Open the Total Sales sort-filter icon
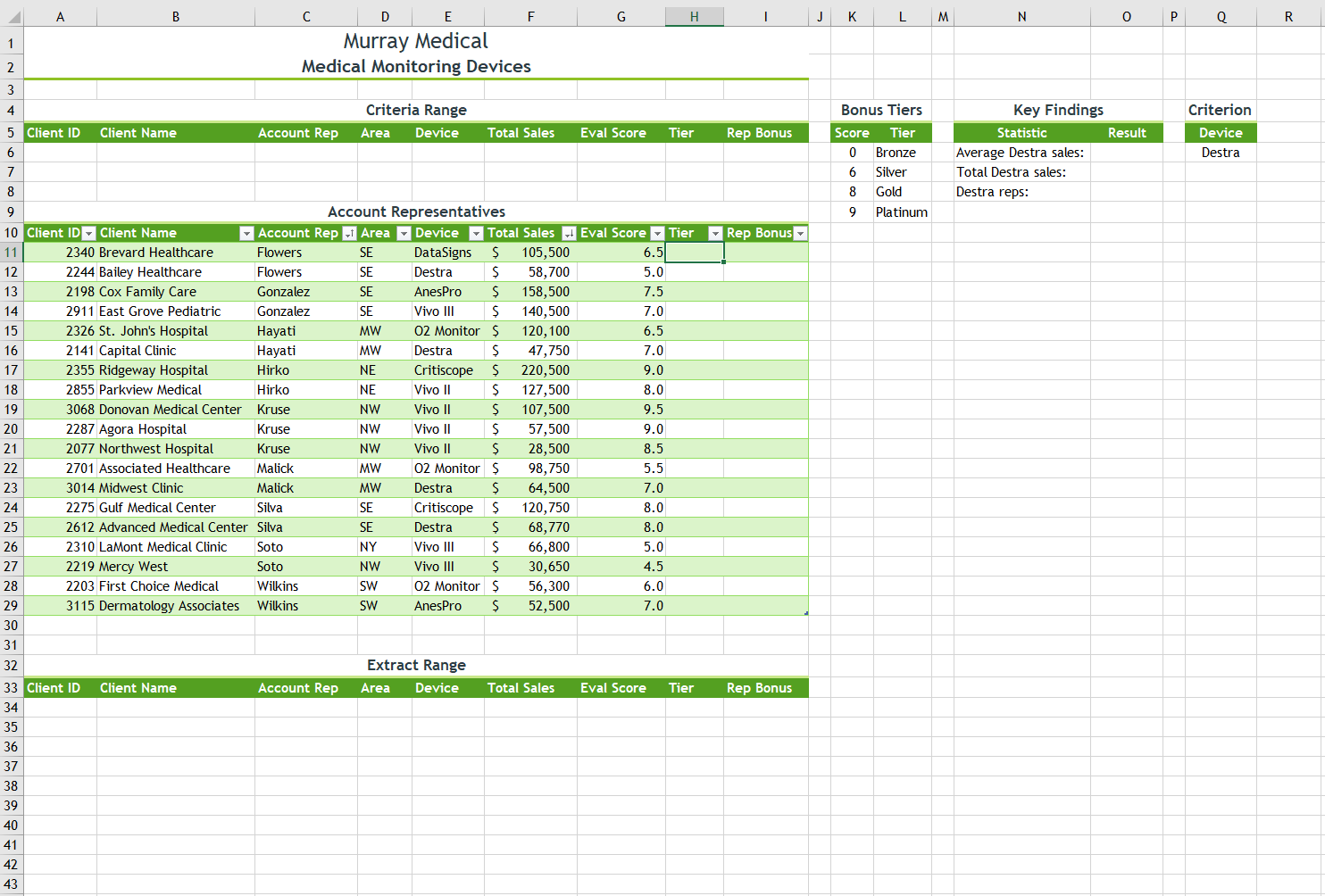The width and height of the screenshot is (1325, 896). [570, 232]
